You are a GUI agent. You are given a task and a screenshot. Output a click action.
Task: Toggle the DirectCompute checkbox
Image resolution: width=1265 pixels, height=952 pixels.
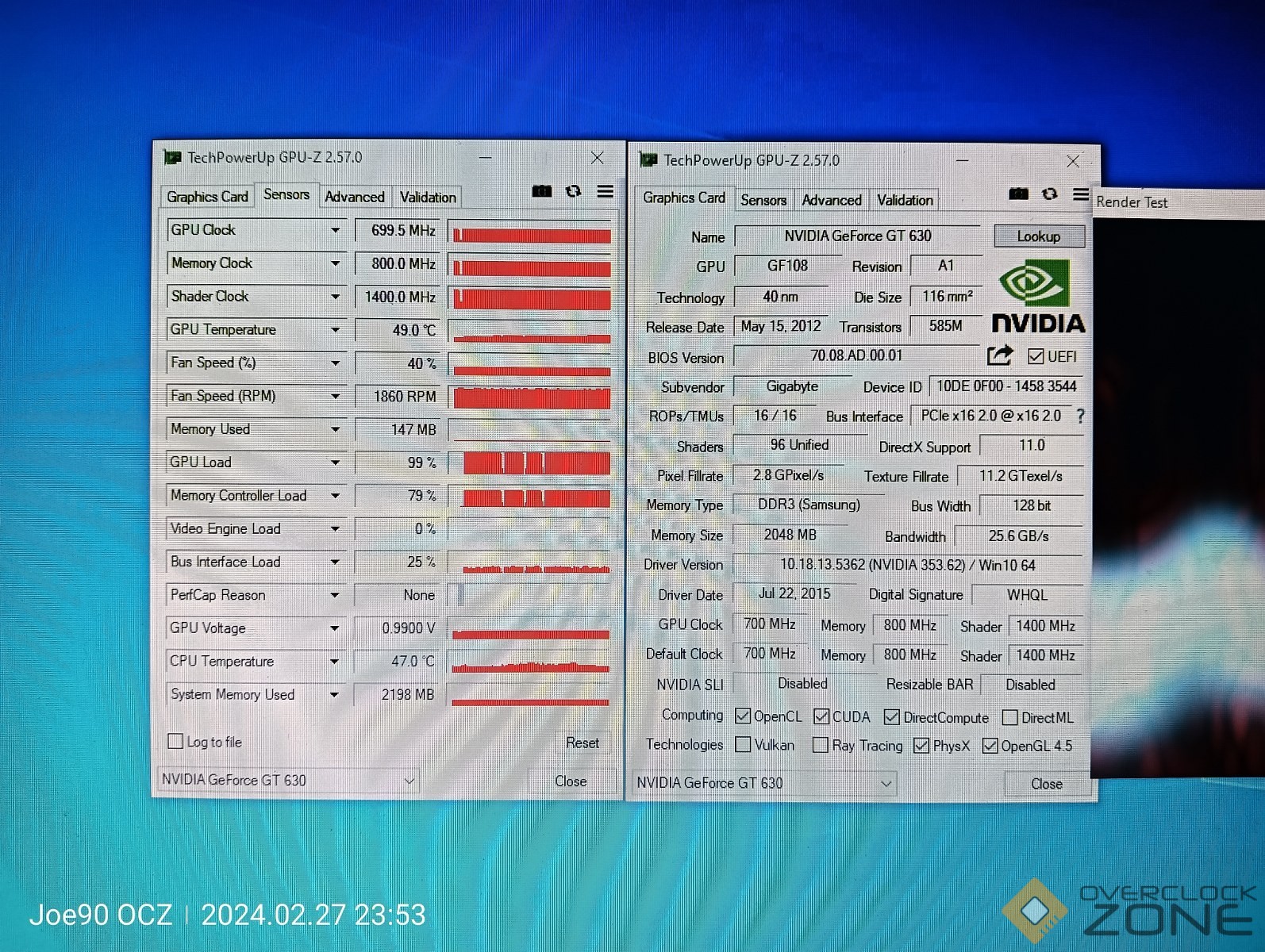tap(892, 717)
